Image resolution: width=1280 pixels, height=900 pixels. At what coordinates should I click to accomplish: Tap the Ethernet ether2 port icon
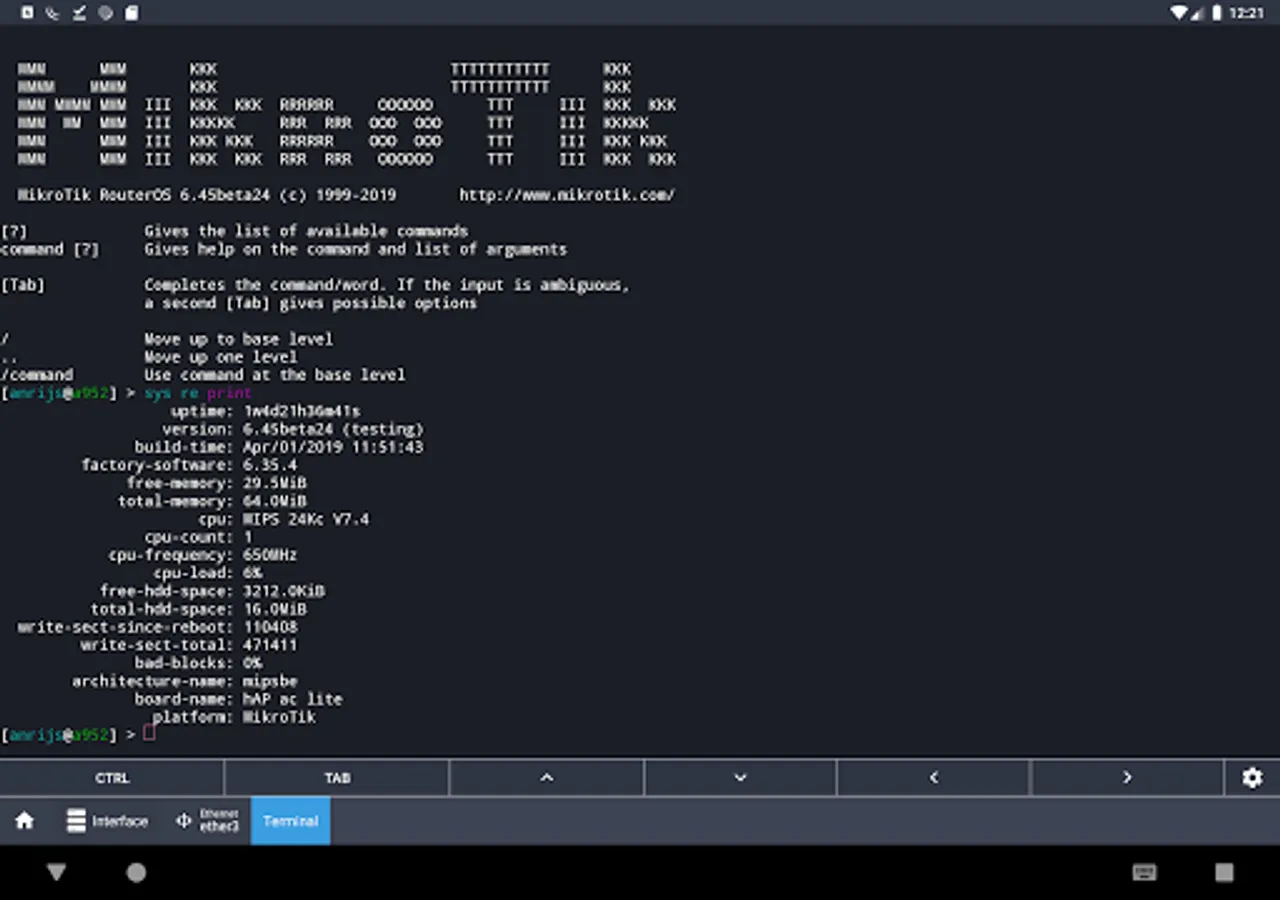183,821
